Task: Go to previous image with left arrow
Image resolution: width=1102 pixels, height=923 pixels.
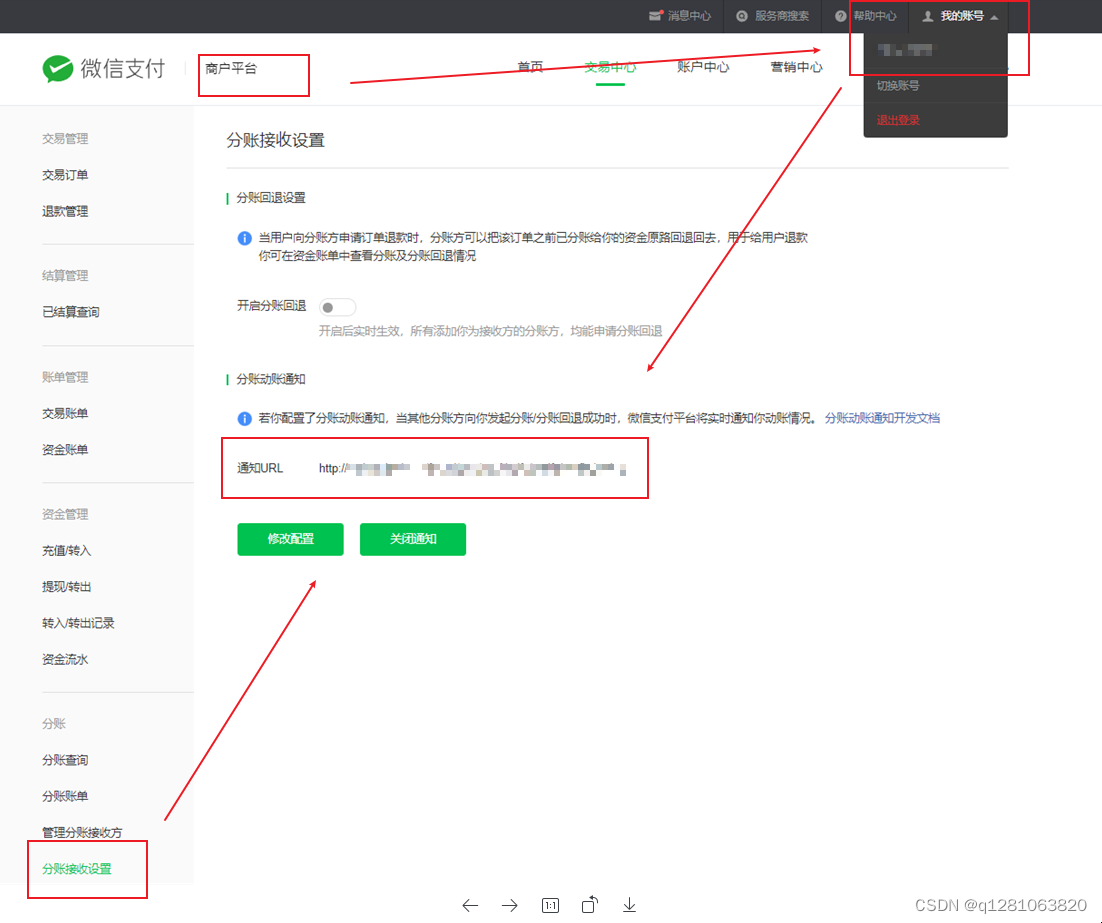Action: pos(470,905)
